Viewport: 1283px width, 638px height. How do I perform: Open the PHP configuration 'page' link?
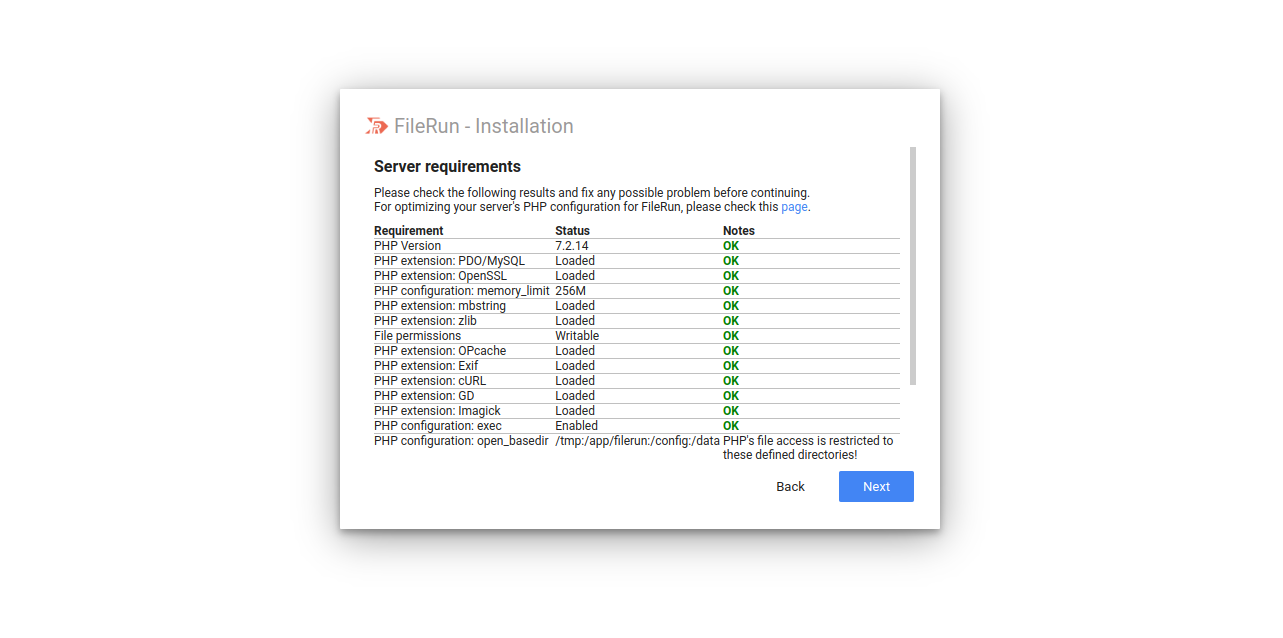(x=794, y=207)
